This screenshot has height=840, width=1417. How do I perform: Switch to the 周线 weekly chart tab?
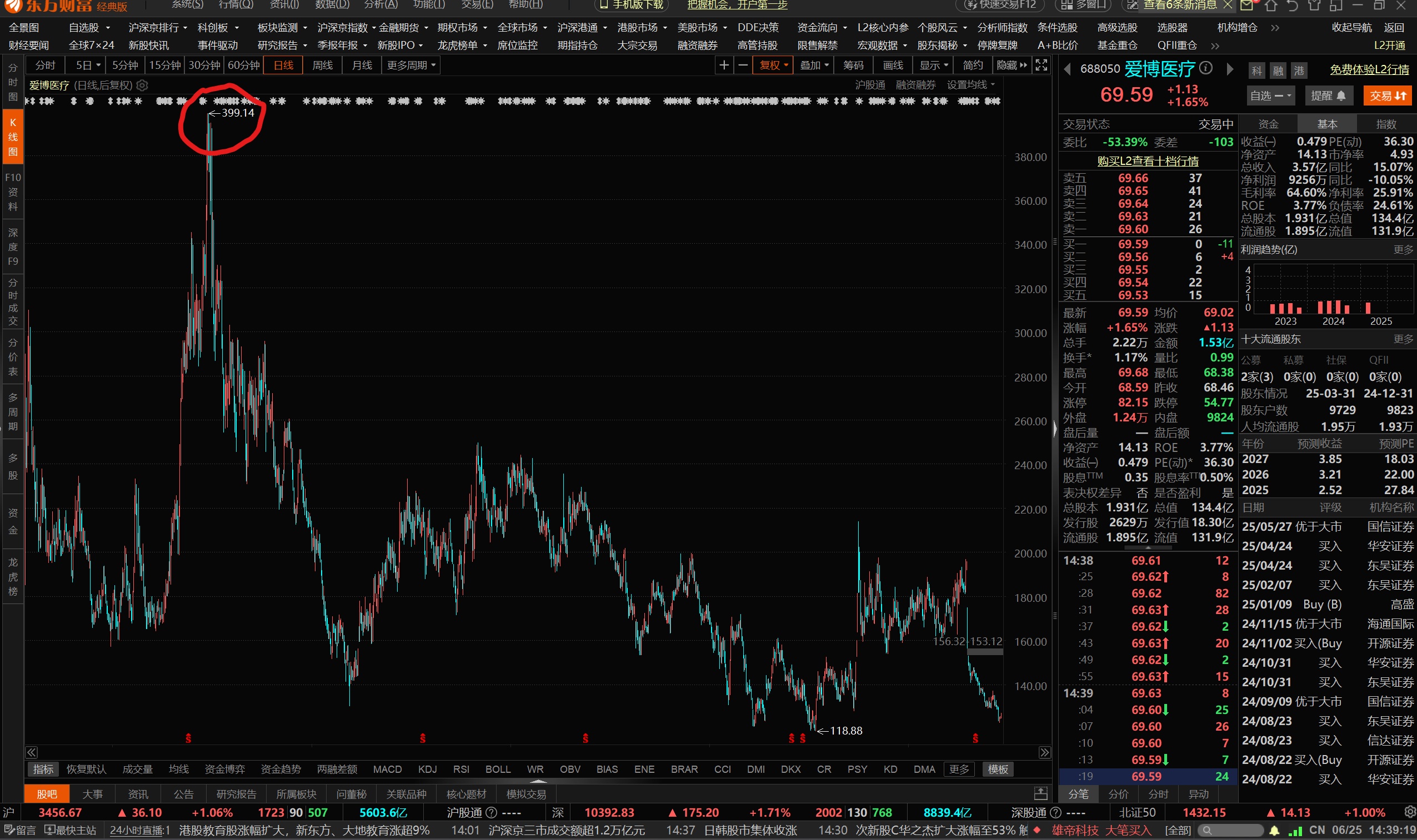(x=322, y=66)
